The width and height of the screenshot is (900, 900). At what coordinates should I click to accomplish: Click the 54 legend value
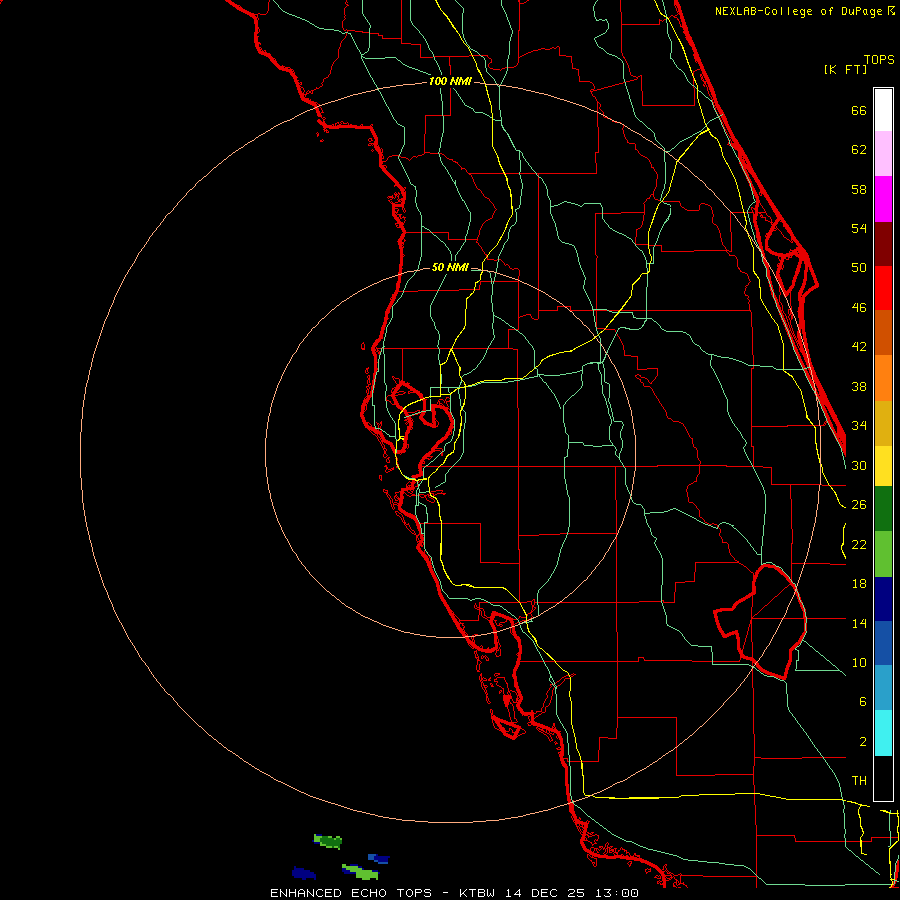coord(859,228)
